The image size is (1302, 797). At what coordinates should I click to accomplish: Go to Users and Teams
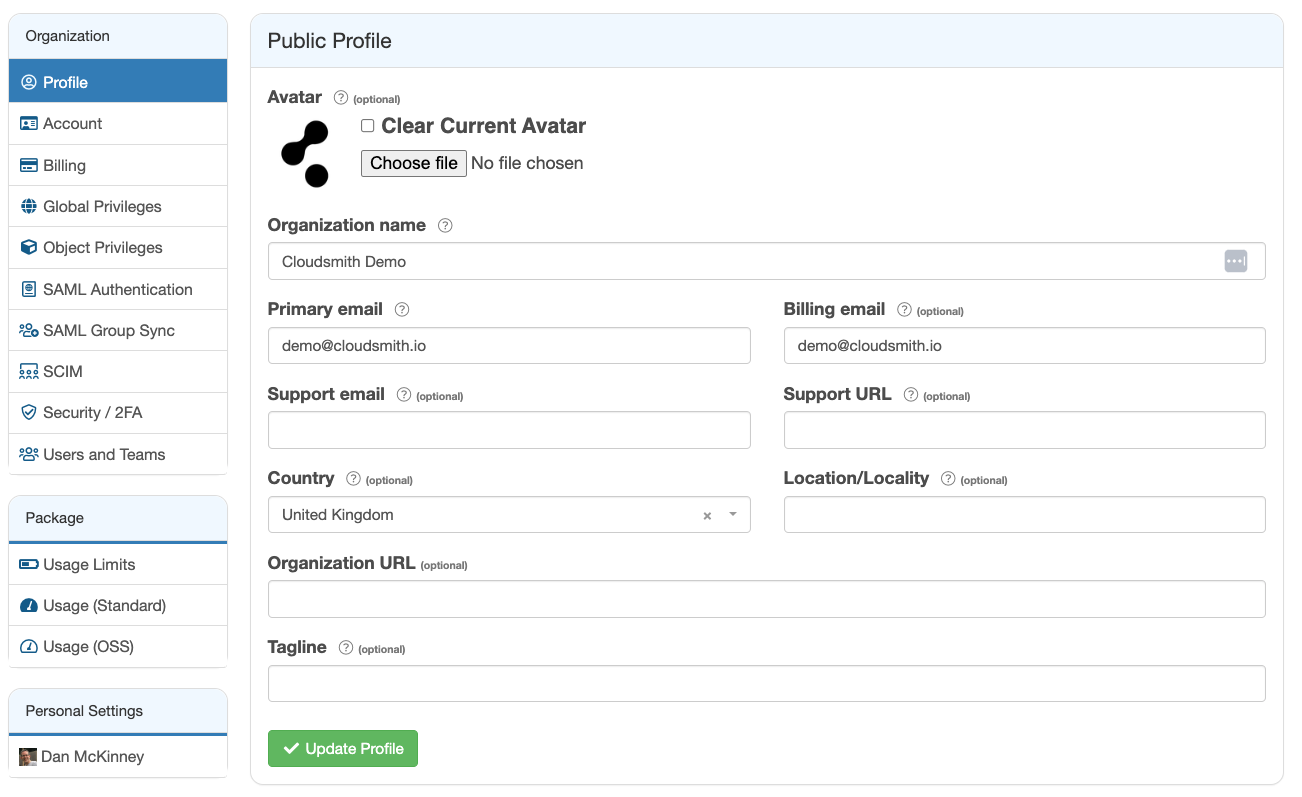tap(118, 455)
